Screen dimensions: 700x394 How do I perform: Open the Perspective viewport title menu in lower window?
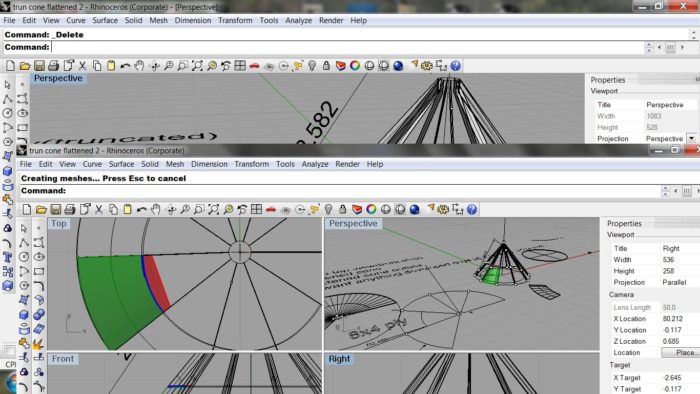coord(353,223)
